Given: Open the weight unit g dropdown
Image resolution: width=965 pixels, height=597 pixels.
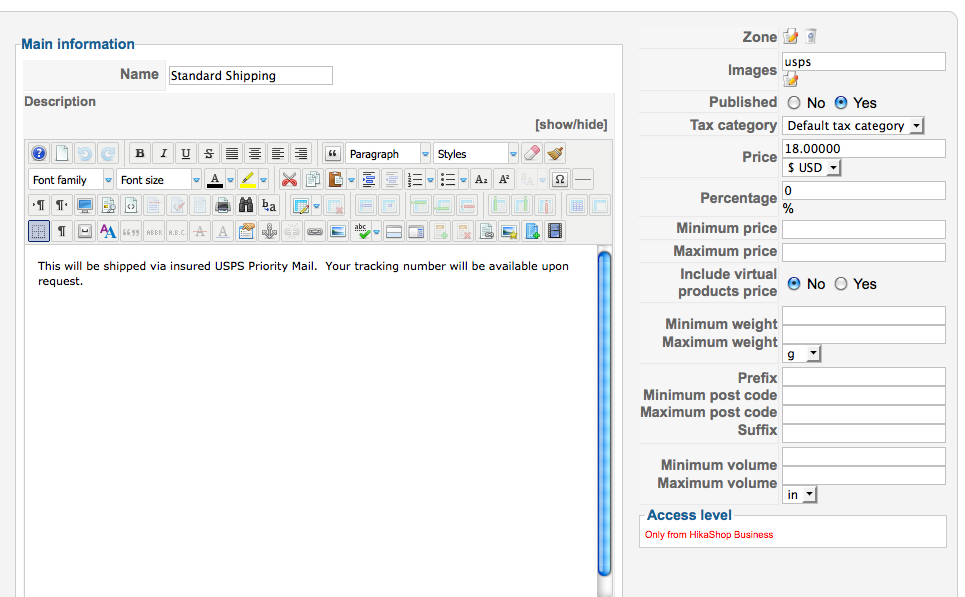Looking at the screenshot, I should tap(802, 354).
